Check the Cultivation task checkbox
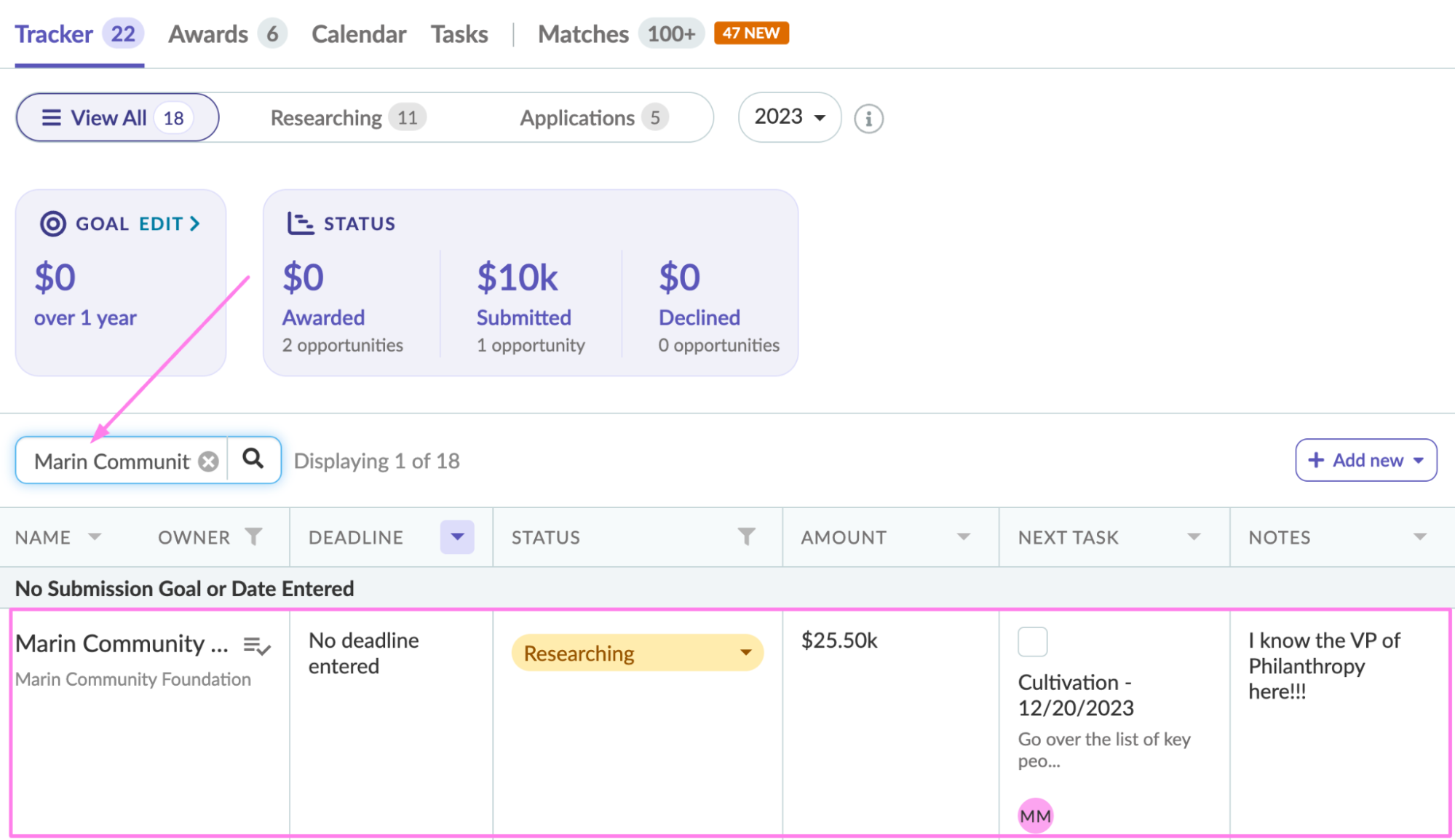1455x840 pixels. [1032, 641]
